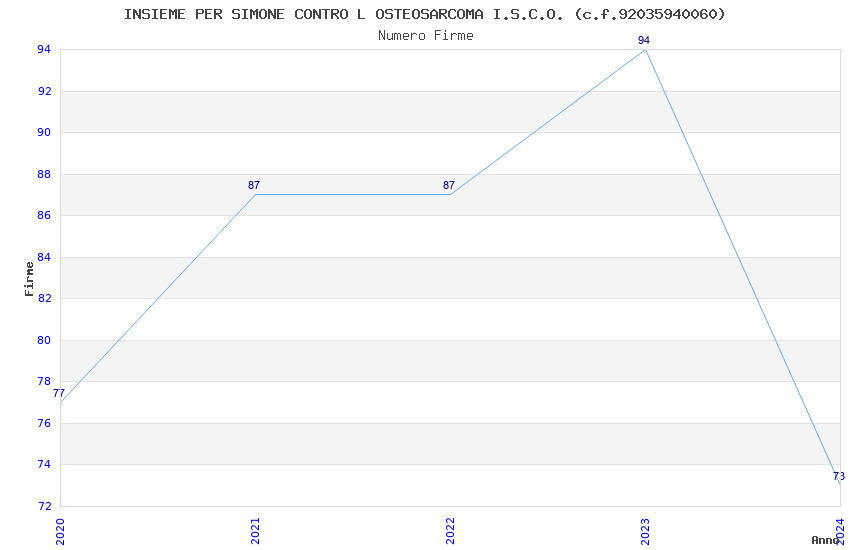The height and width of the screenshot is (550, 850).
Task: Click the y-axis tick value 82
Action: [x=44, y=299]
